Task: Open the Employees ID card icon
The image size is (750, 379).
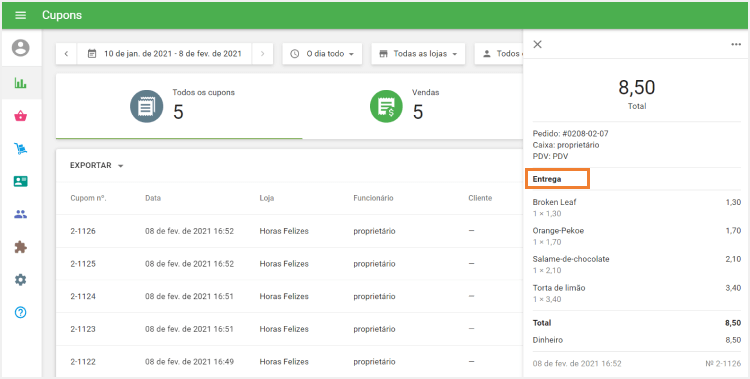Action: pos(21,181)
